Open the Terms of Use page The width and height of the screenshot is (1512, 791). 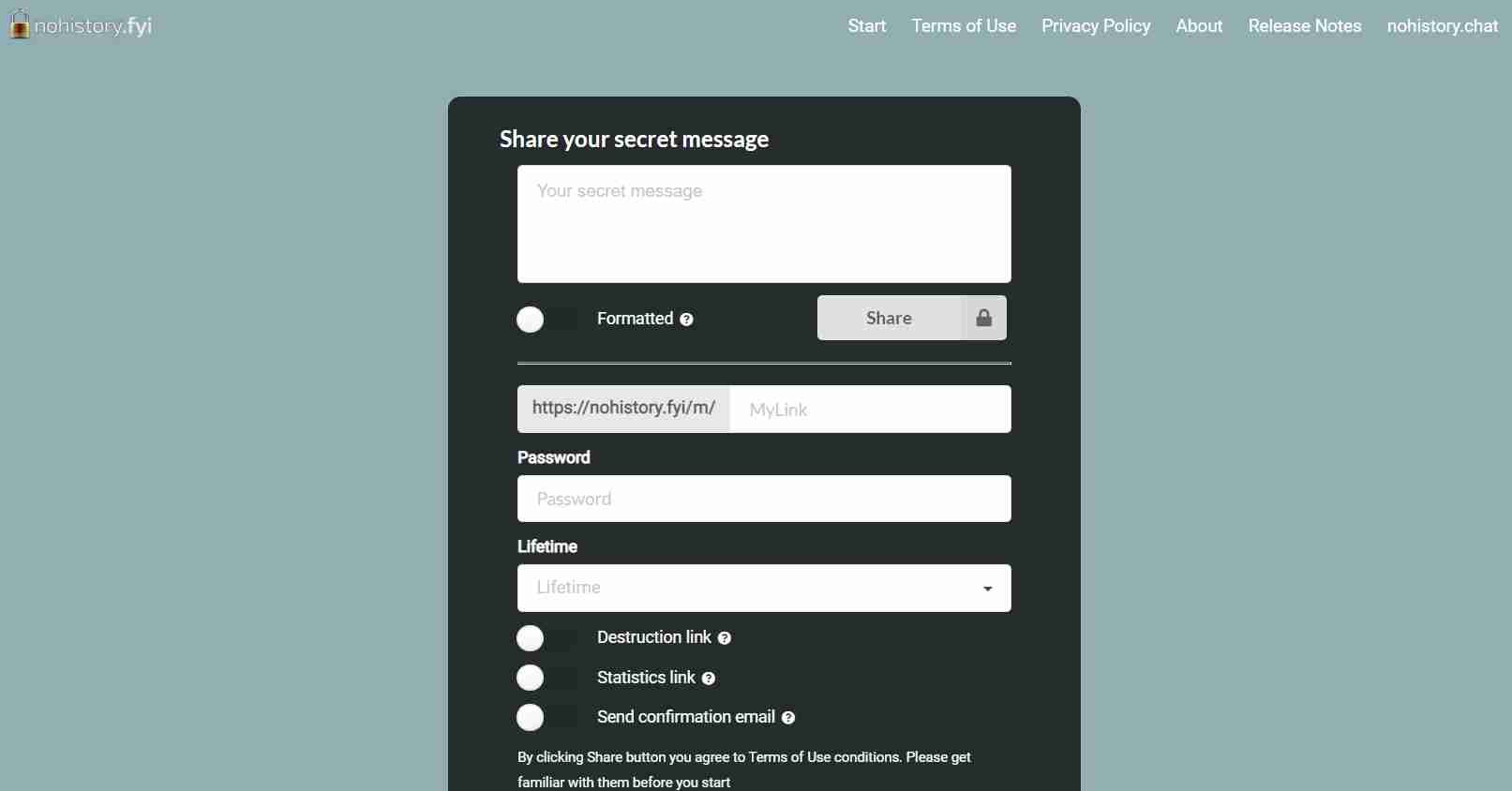(x=964, y=26)
